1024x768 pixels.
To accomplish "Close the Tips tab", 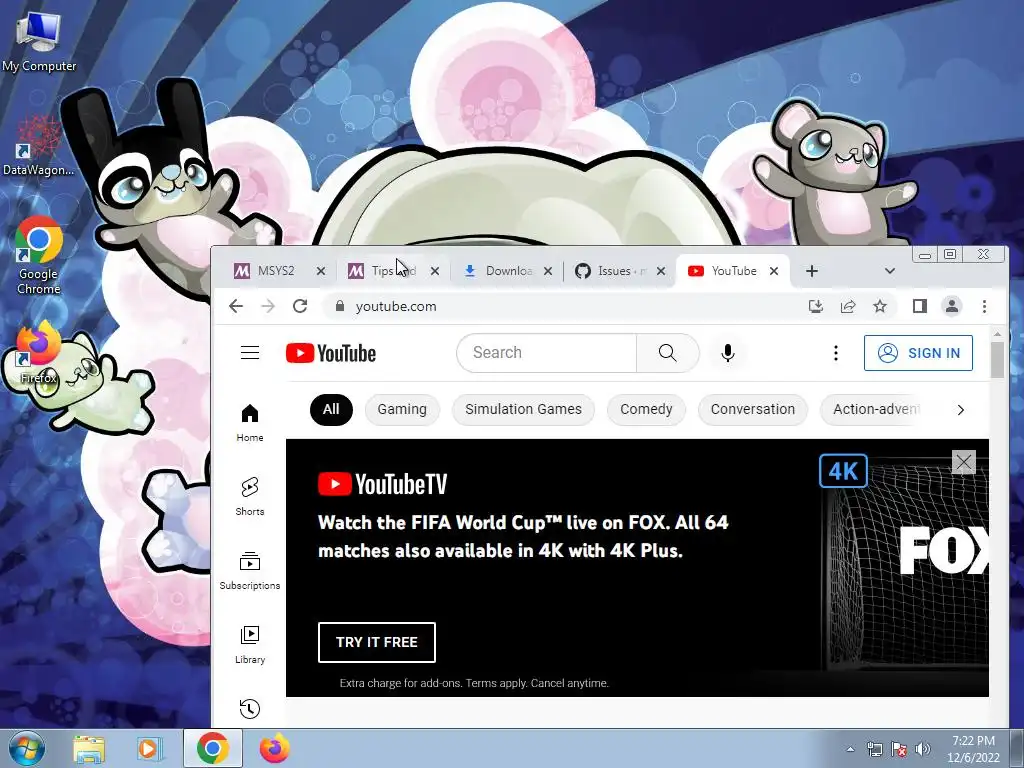I will 435,271.
